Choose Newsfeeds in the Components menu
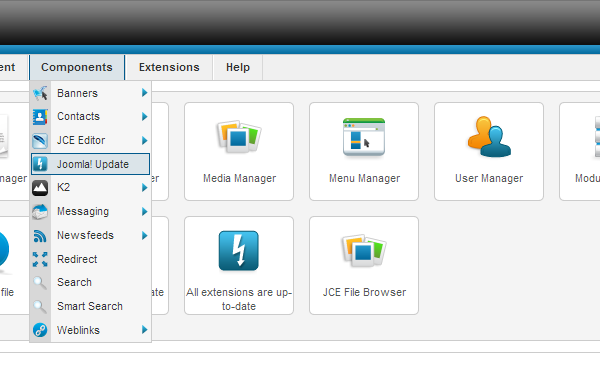 pos(90,235)
